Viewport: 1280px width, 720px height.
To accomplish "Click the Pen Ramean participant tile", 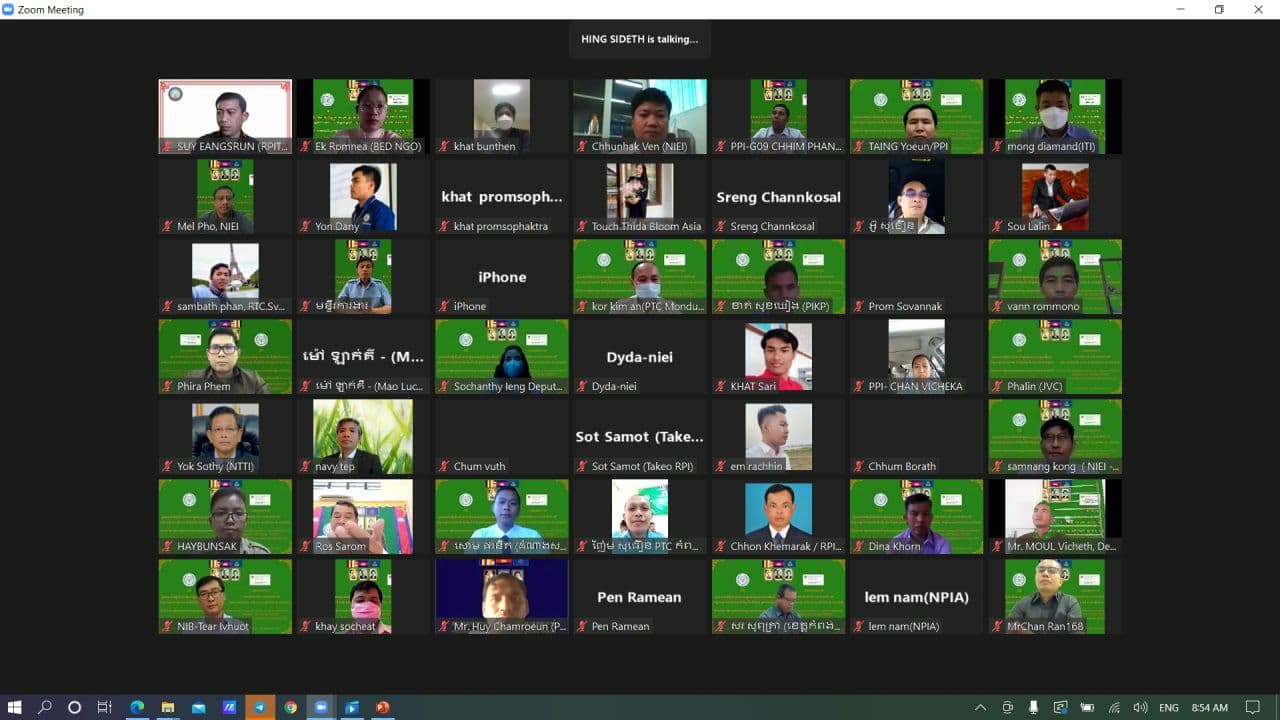I will tap(640, 597).
